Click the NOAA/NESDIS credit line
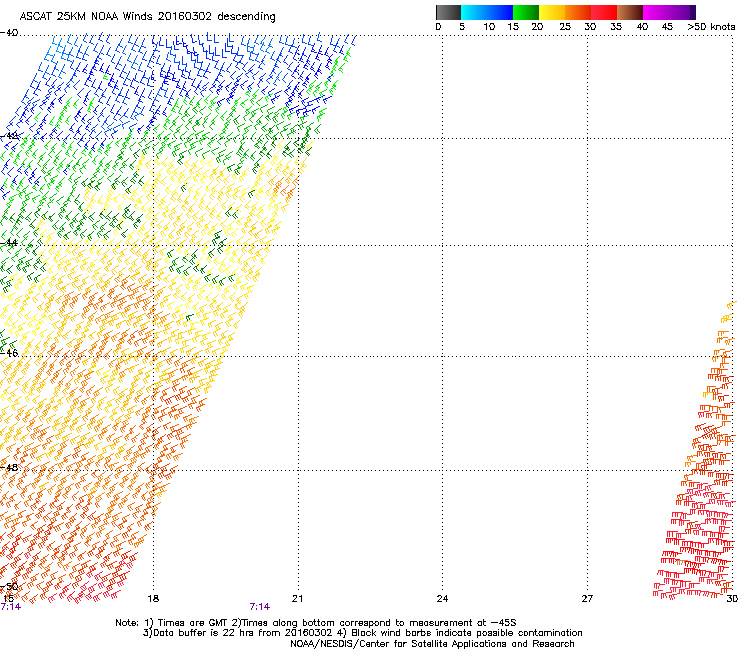The image size is (740, 650). click(x=432, y=644)
